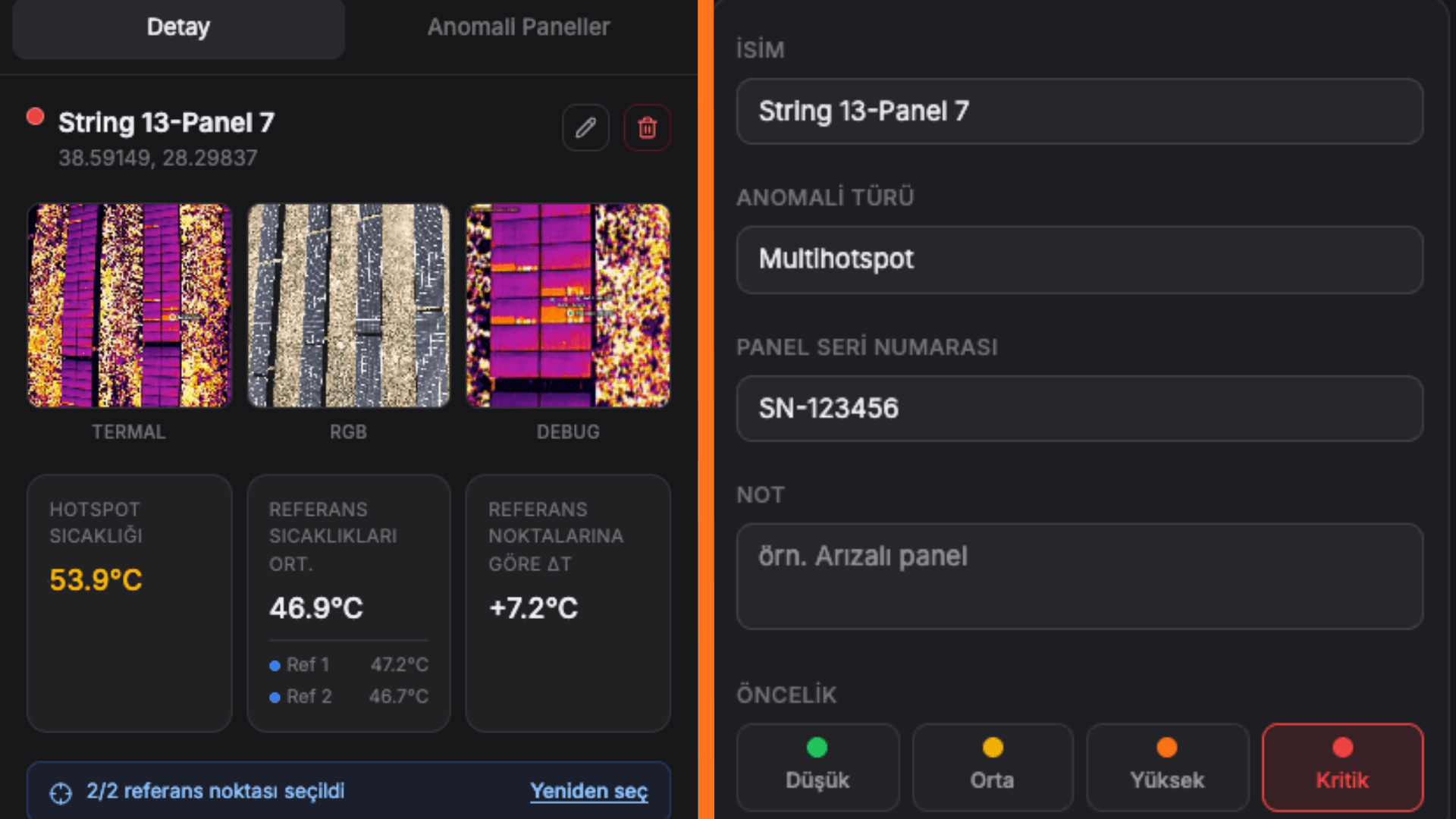
Task: Click the red trash delete icon
Action: [647, 127]
